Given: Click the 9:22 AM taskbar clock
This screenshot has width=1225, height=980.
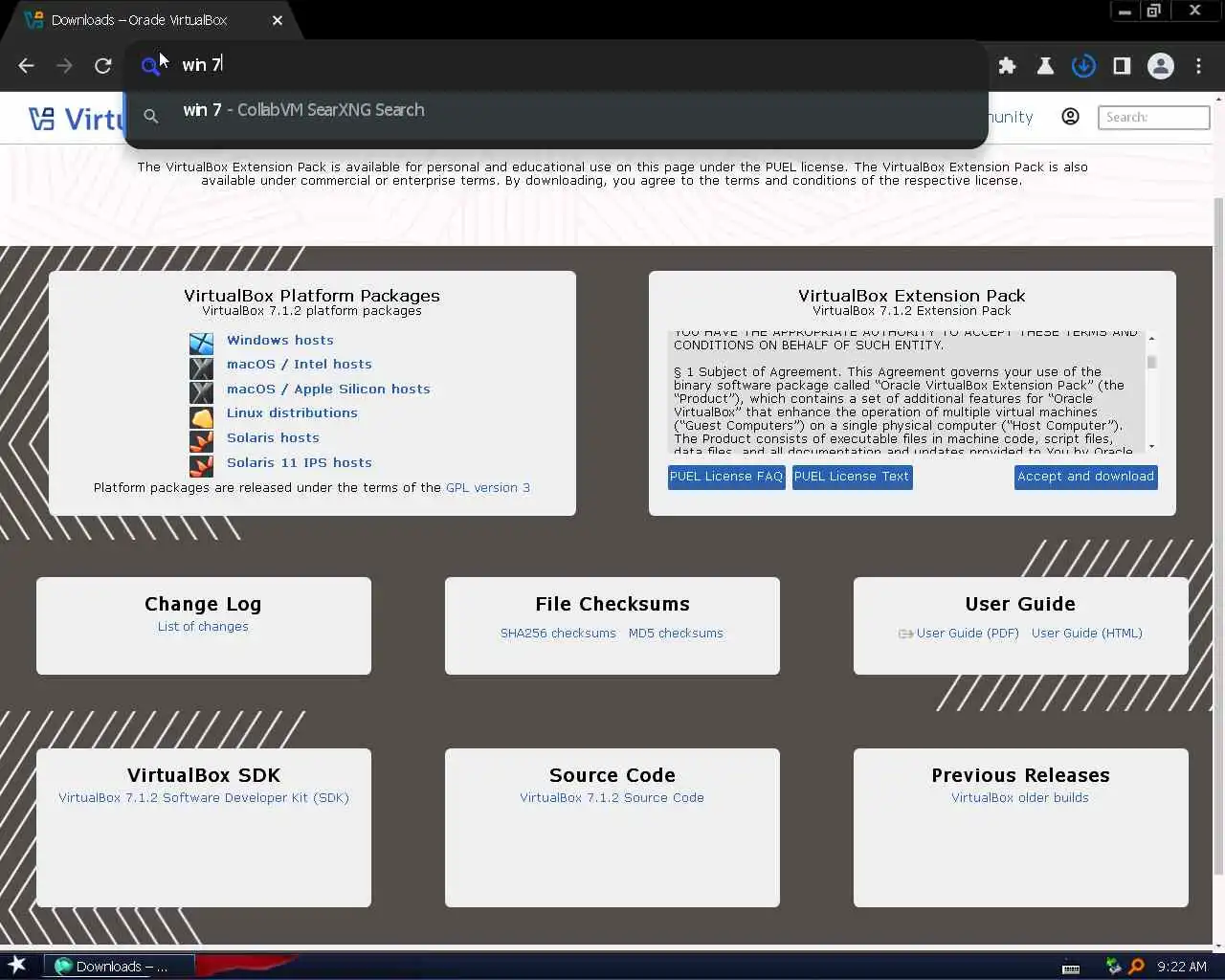Looking at the screenshot, I should 1182,967.
